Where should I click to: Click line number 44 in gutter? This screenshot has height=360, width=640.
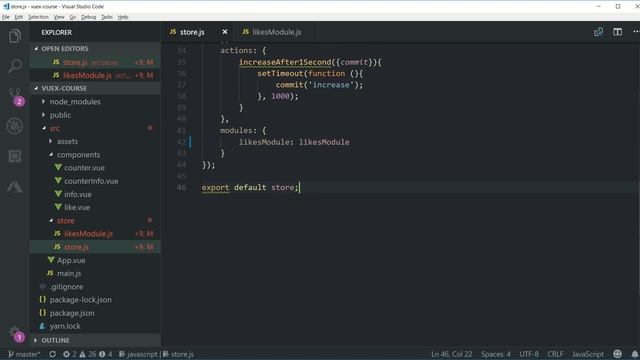(x=182, y=165)
